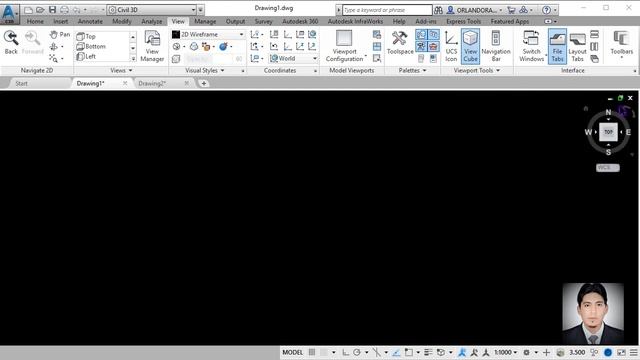Screen dimensions: 640x360
Task: Click the Viewport Configuration icon
Action: (344, 38)
